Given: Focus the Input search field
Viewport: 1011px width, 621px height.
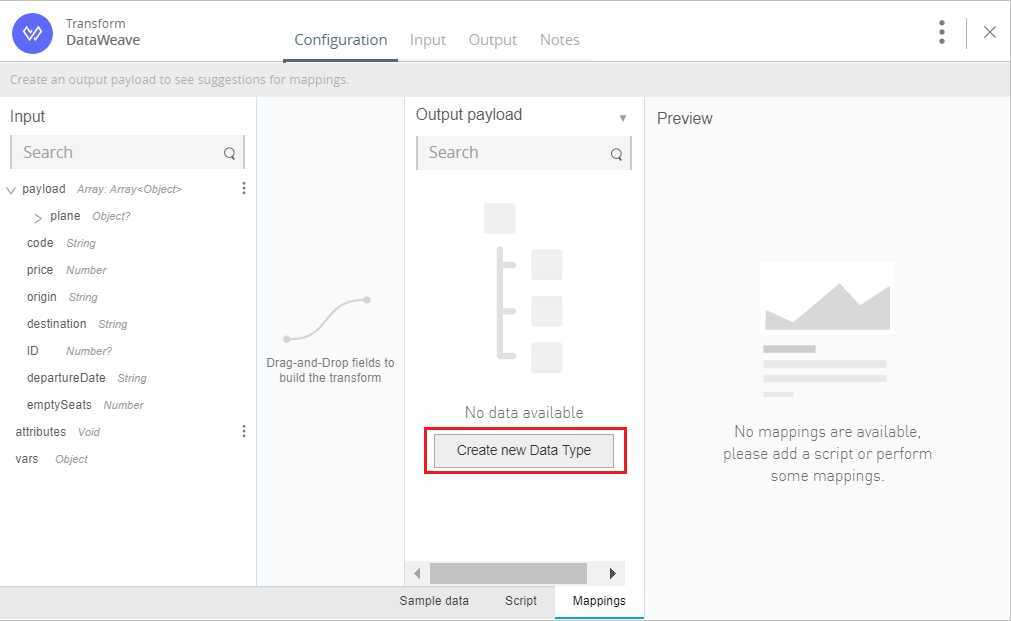Looking at the screenshot, I should pyautogui.click(x=128, y=153).
